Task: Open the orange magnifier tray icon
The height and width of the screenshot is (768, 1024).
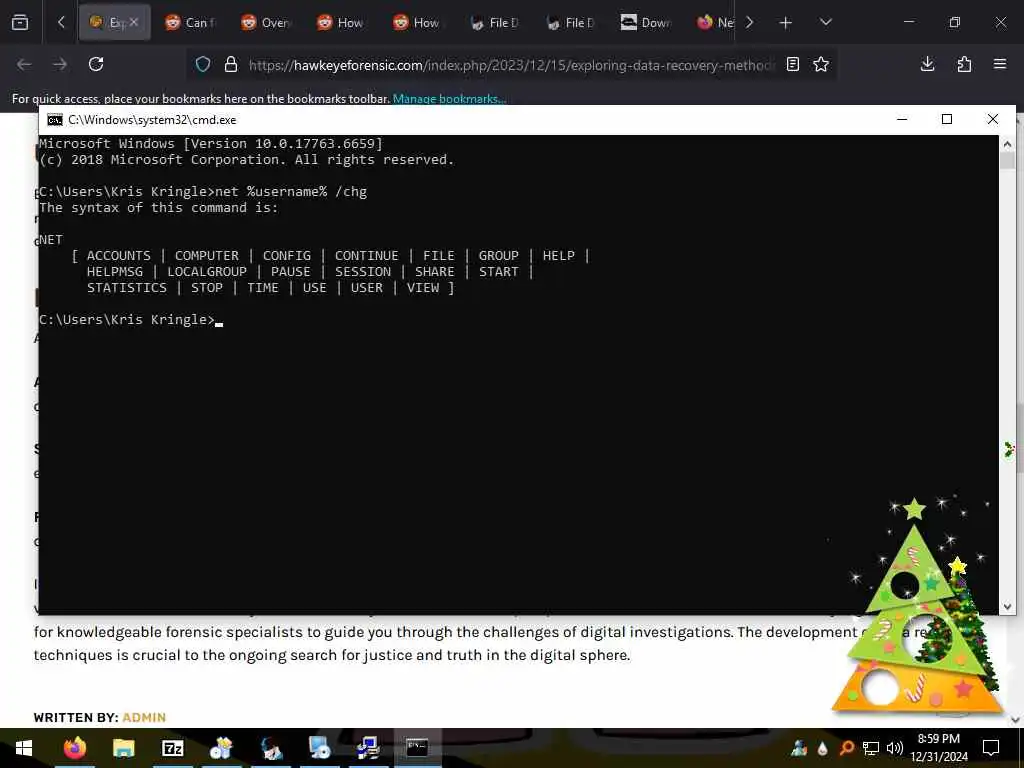Action: pyautogui.click(x=847, y=748)
